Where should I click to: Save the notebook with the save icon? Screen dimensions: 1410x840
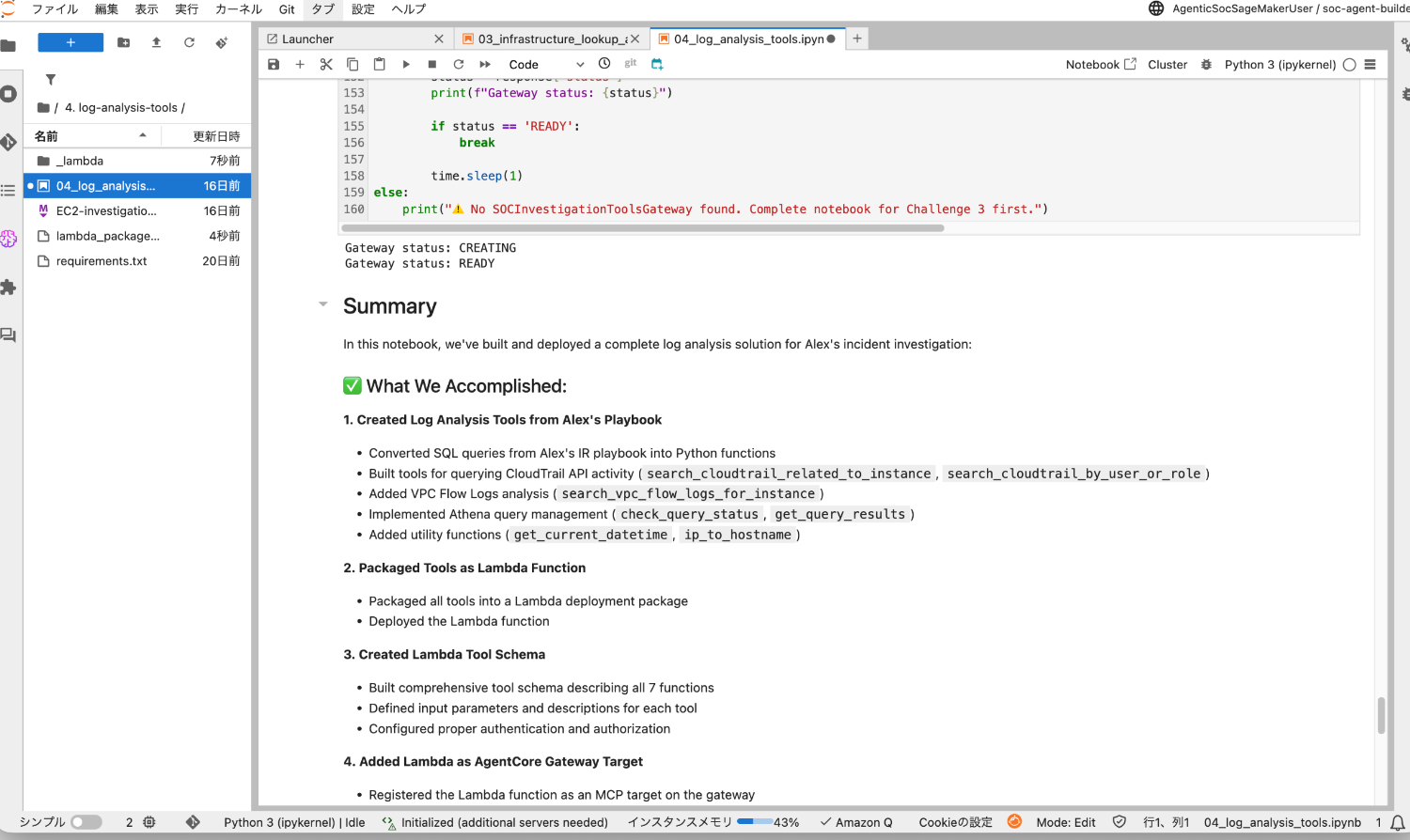tap(274, 65)
